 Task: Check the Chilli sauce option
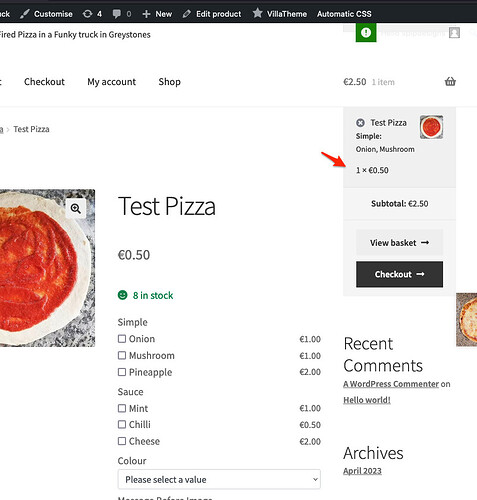point(122,425)
